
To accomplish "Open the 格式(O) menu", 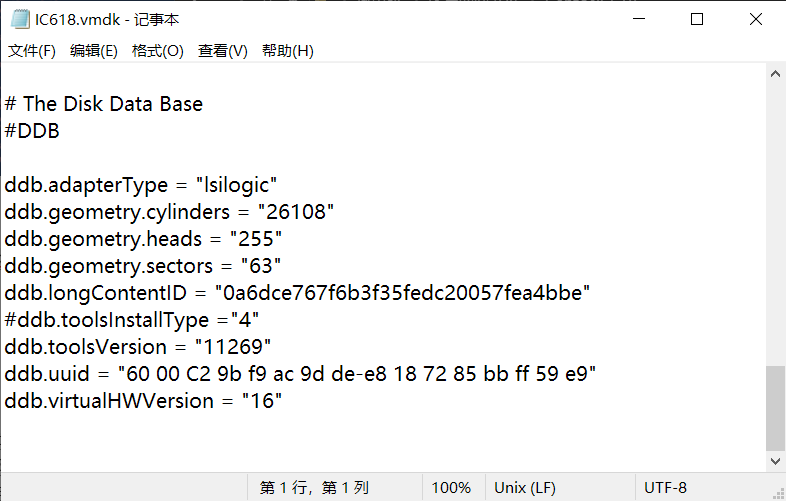I will [x=158, y=51].
